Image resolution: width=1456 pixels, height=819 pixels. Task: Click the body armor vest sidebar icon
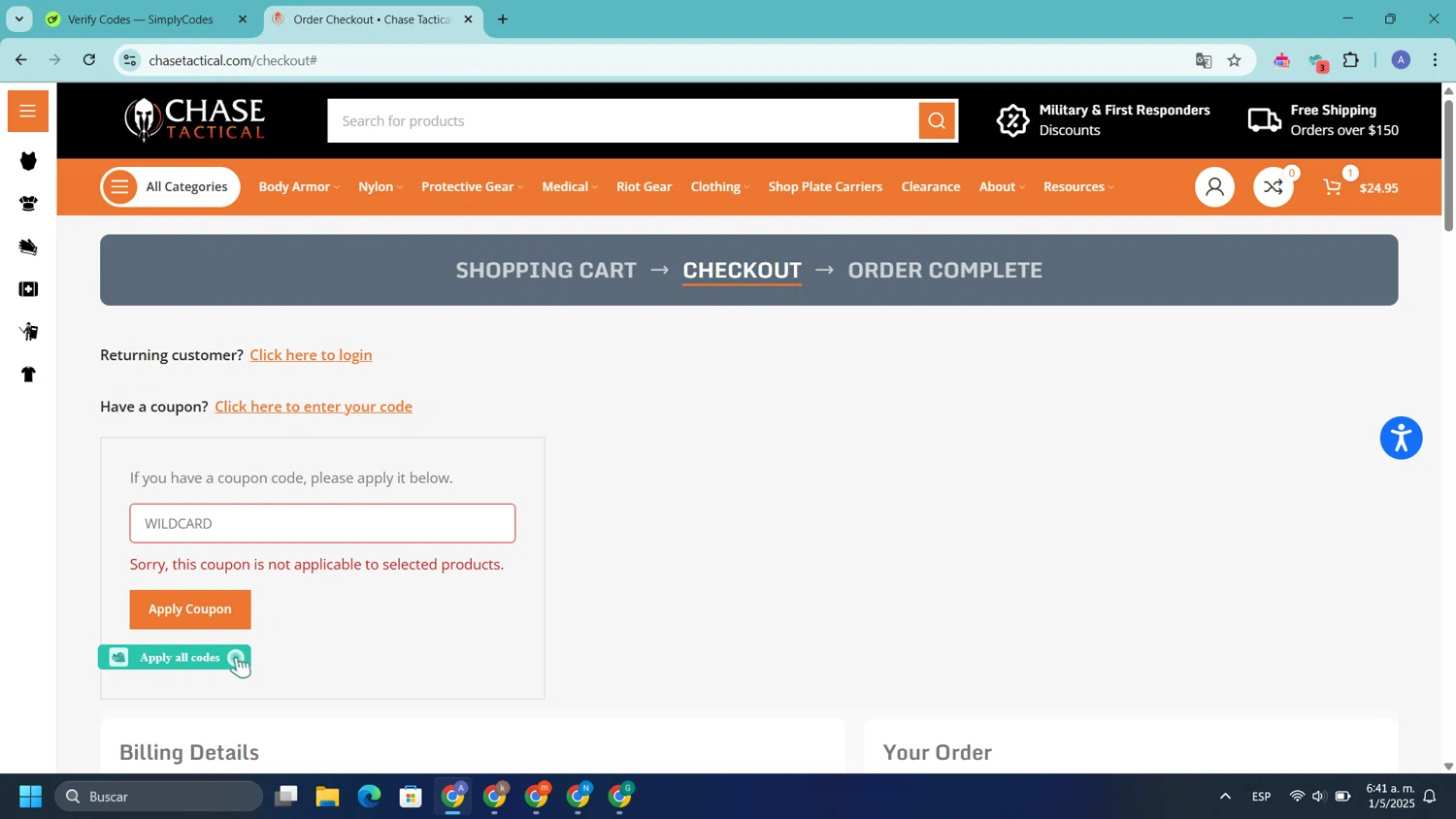pos(28,161)
